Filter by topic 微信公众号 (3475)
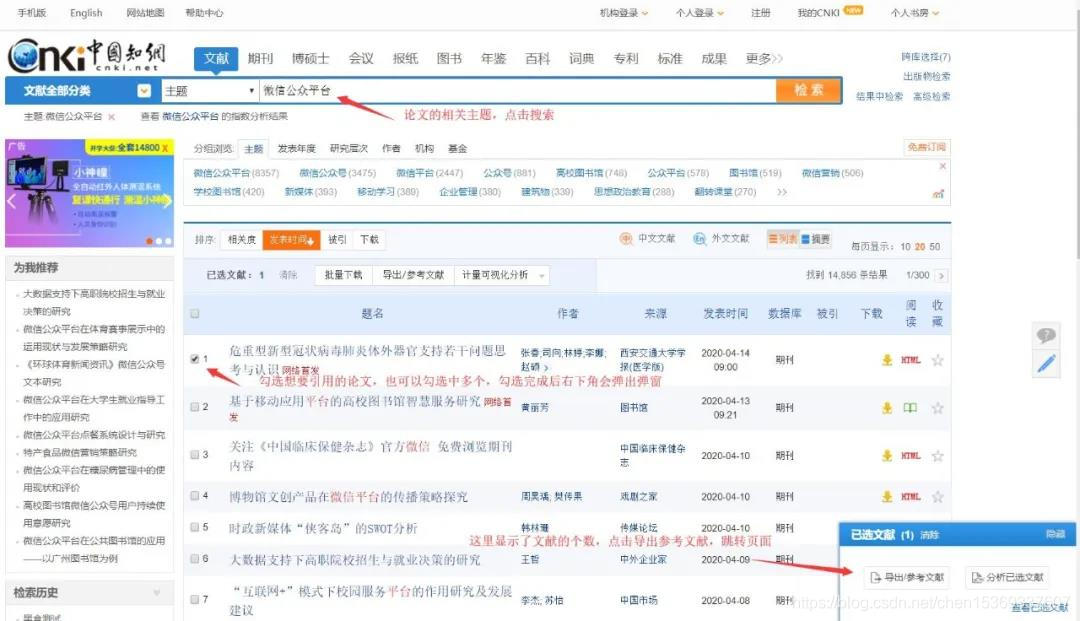Viewport: 1080px width, 621px height. click(338, 173)
